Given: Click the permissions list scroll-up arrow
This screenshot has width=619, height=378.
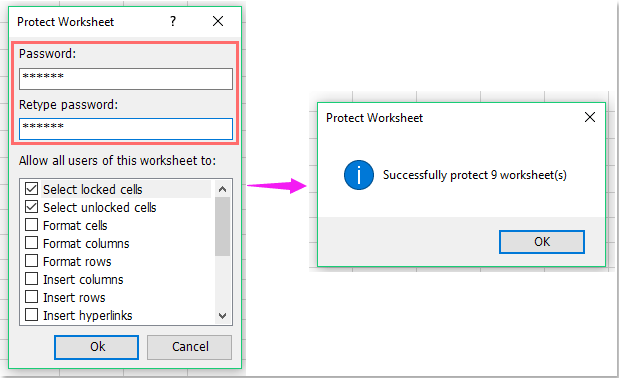Looking at the screenshot, I should (x=223, y=189).
